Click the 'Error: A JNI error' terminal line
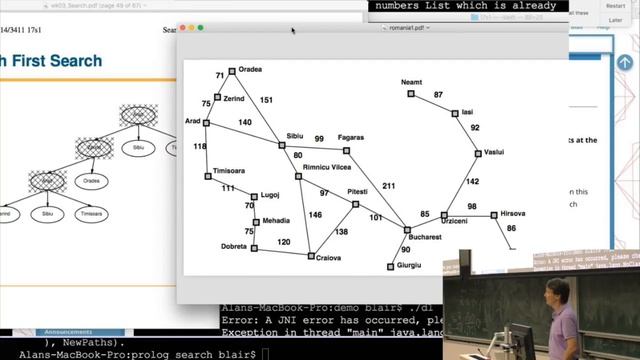 331,320
